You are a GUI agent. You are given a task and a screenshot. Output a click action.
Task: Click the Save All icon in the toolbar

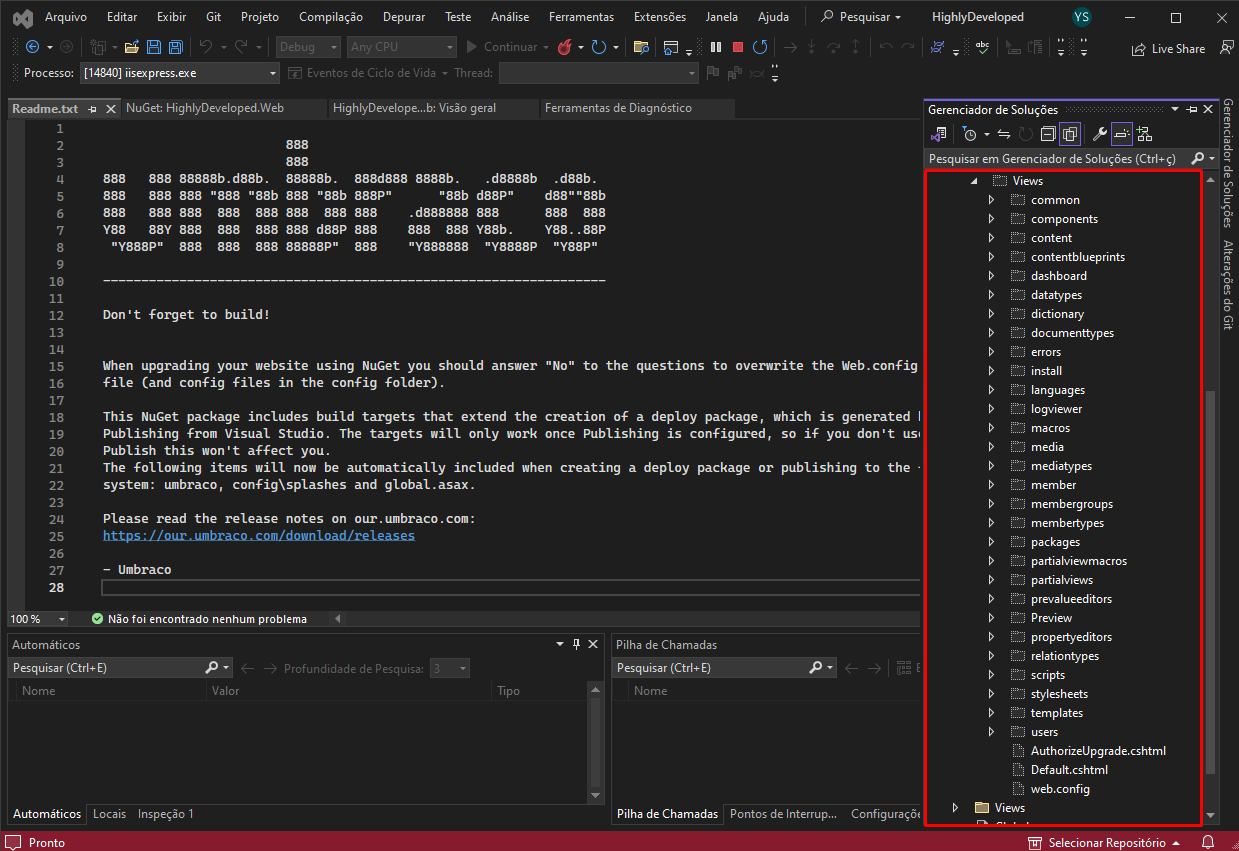[175, 47]
